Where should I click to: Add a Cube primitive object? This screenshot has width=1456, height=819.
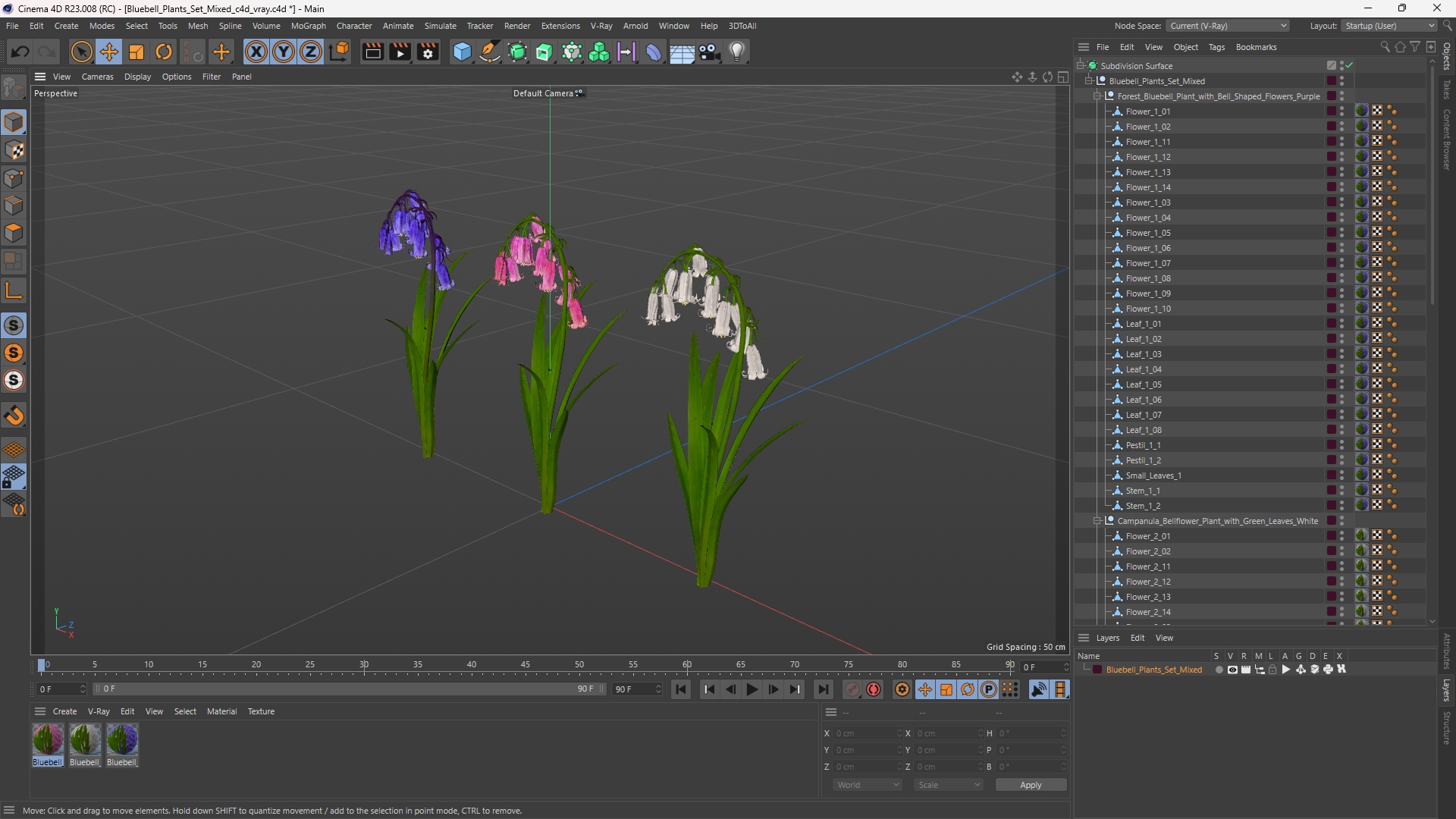(462, 52)
